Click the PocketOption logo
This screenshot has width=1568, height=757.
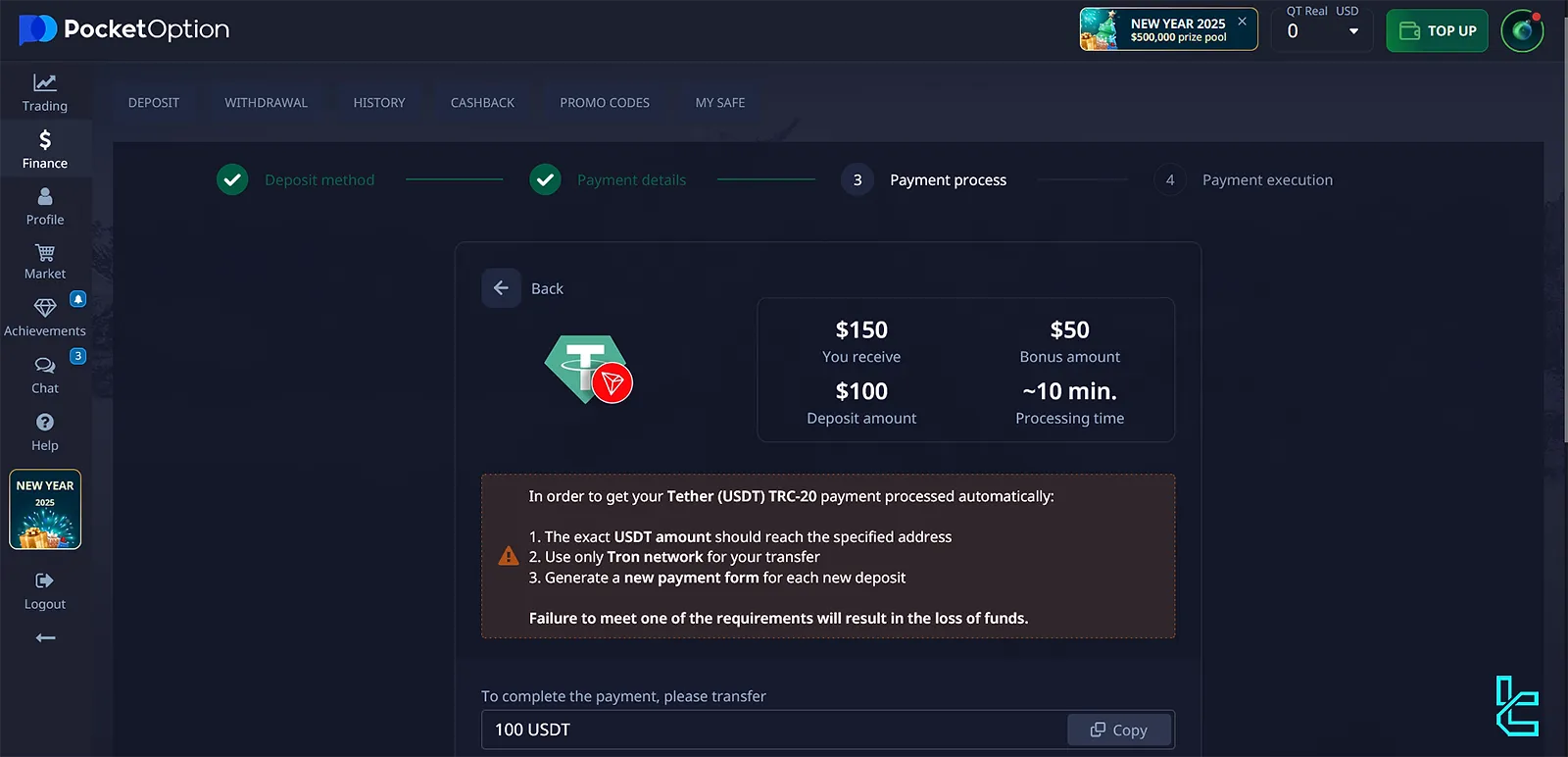[124, 30]
